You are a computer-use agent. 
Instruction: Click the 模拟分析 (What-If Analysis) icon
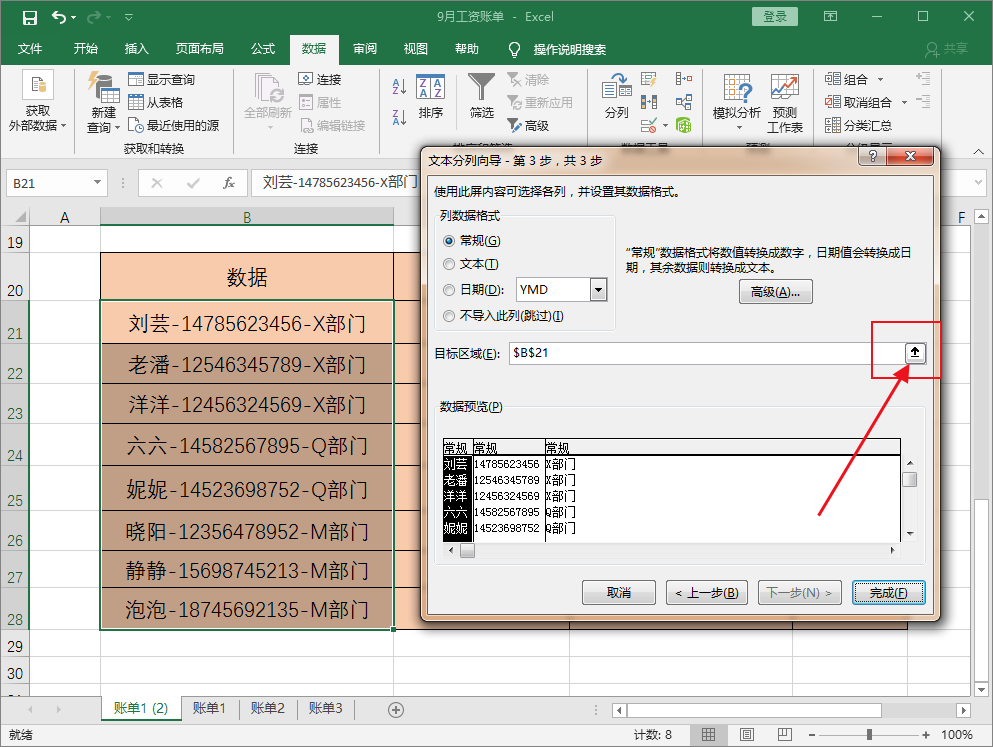tap(737, 97)
